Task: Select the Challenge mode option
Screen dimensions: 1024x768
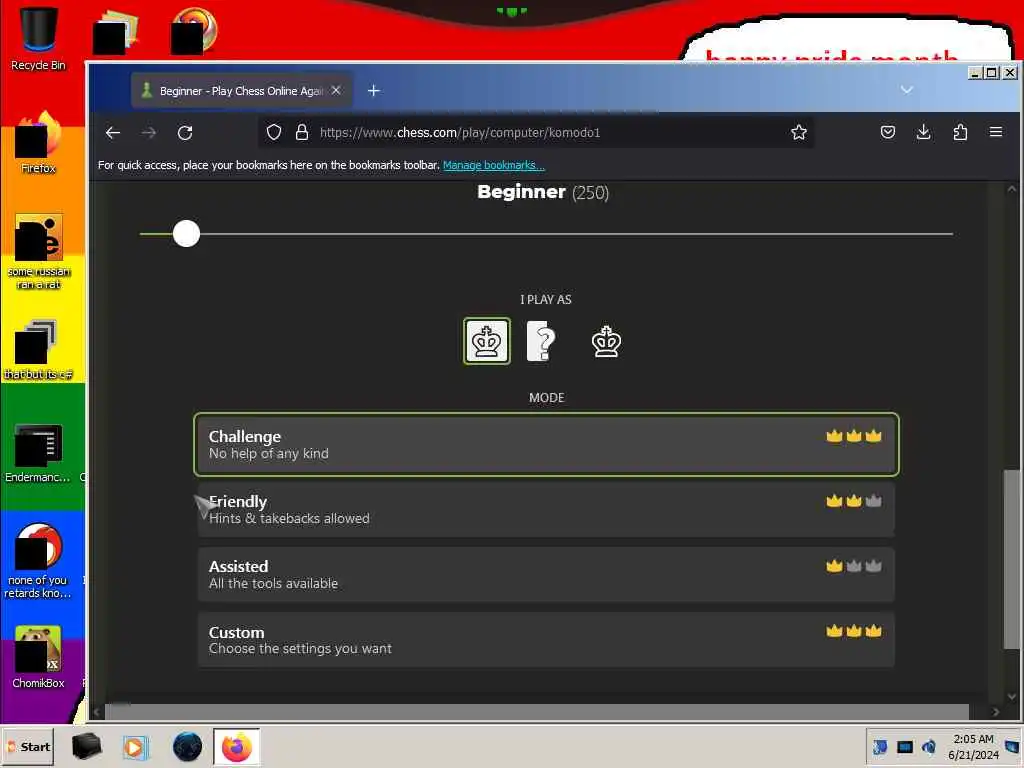Action: click(546, 444)
